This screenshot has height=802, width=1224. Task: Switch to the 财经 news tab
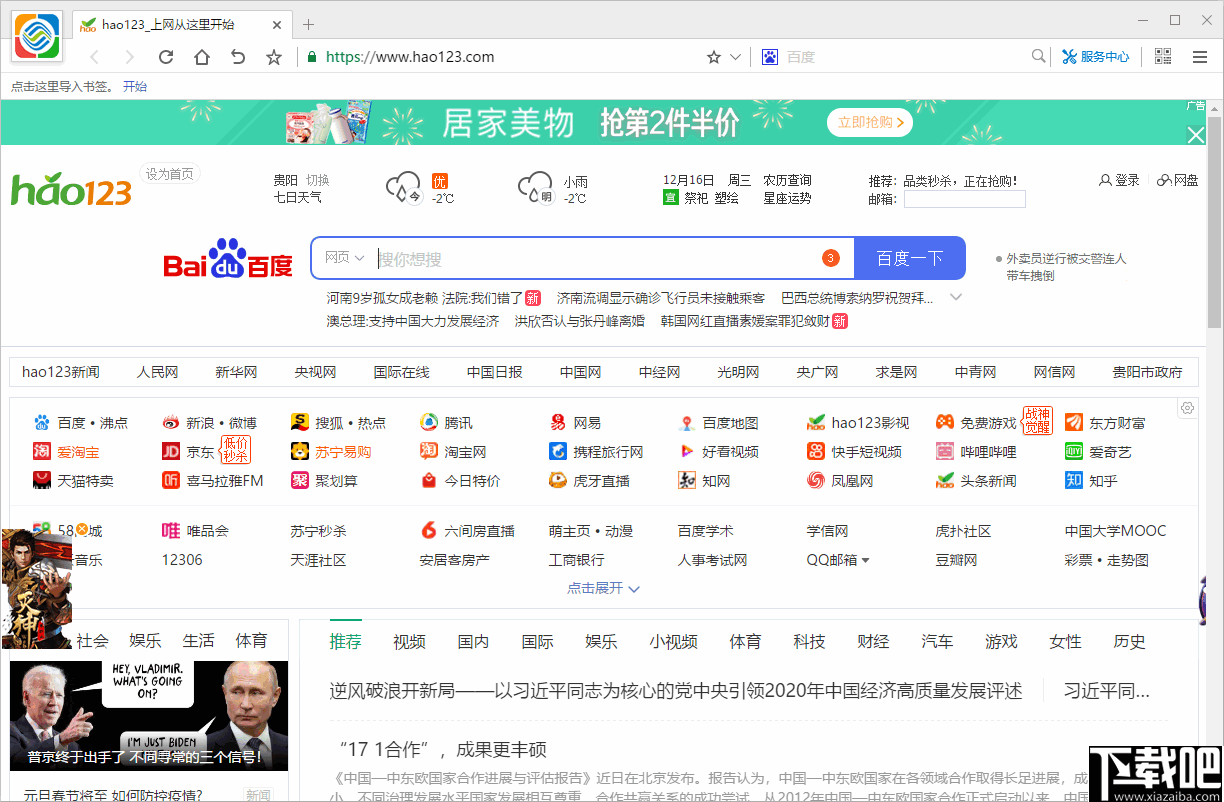tap(873, 641)
